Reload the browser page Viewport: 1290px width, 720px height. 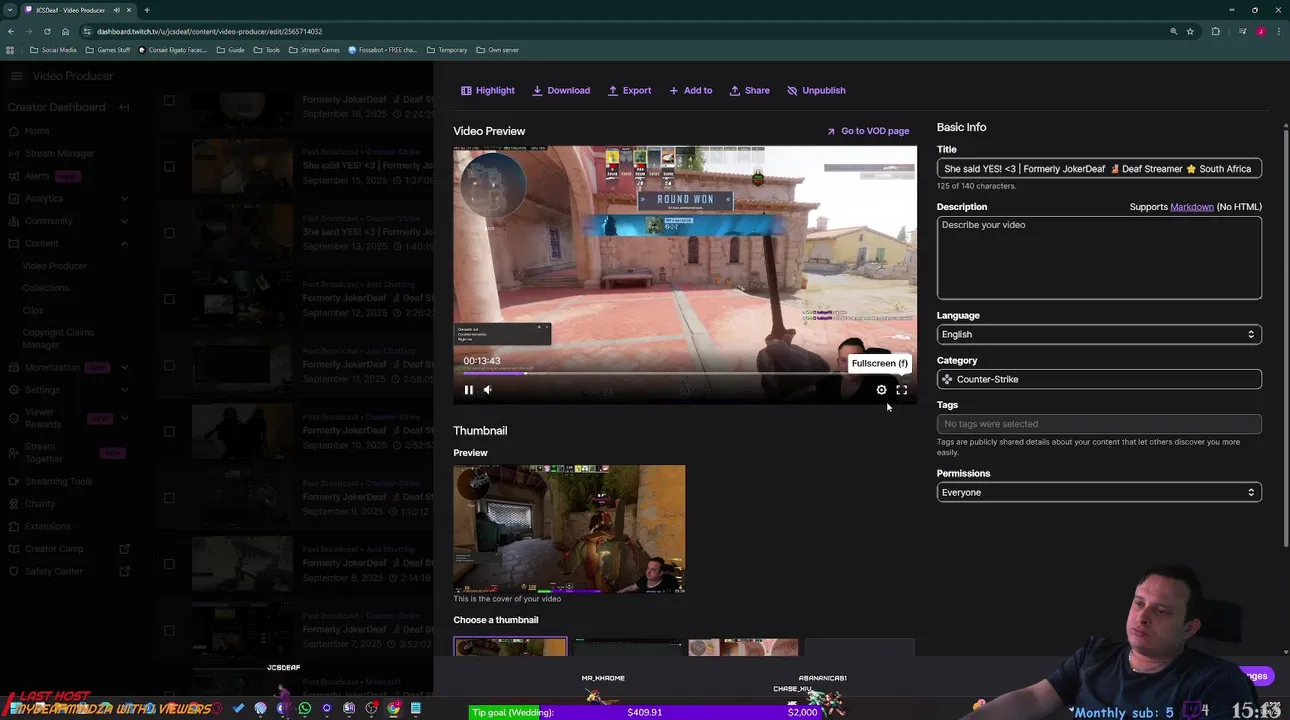(47, 31)
